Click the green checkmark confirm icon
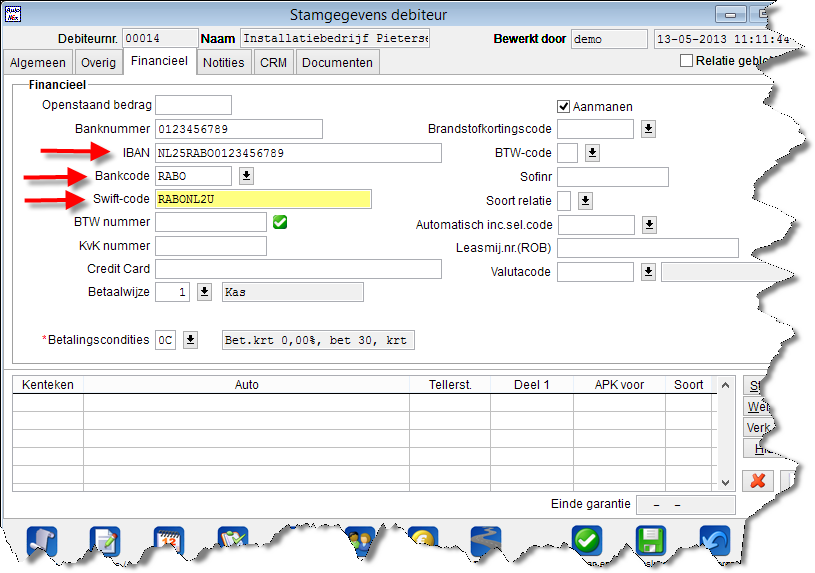Screen dimensions: 815x573 tap(587, 541)
